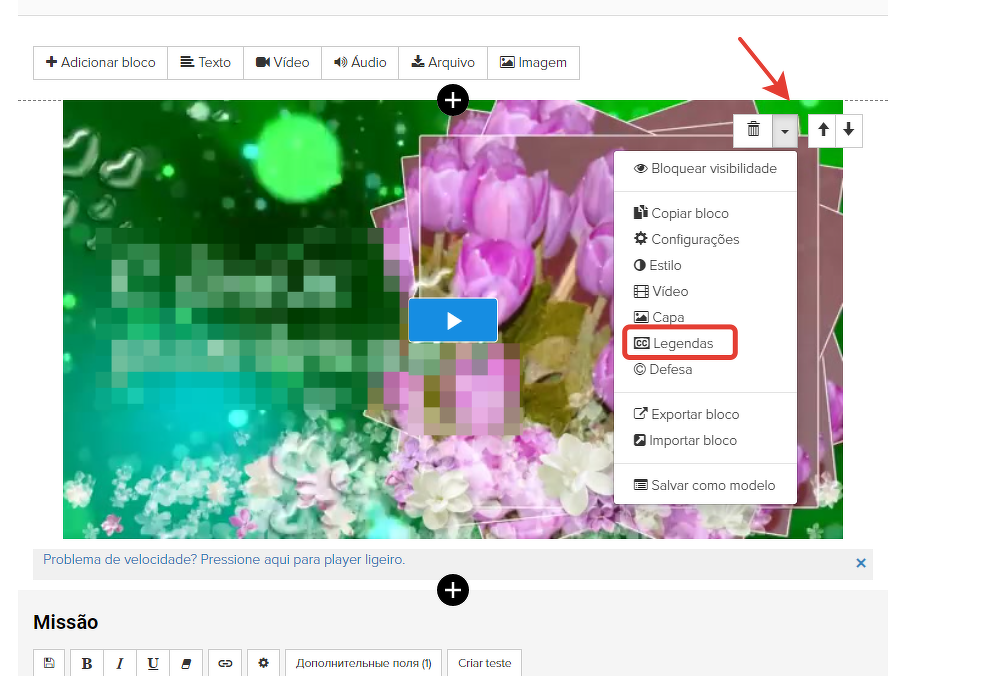Viewport: 998px width, 676px height.
Task: Toggle Bloquear visibilidade option
Action: pos(705,168)
